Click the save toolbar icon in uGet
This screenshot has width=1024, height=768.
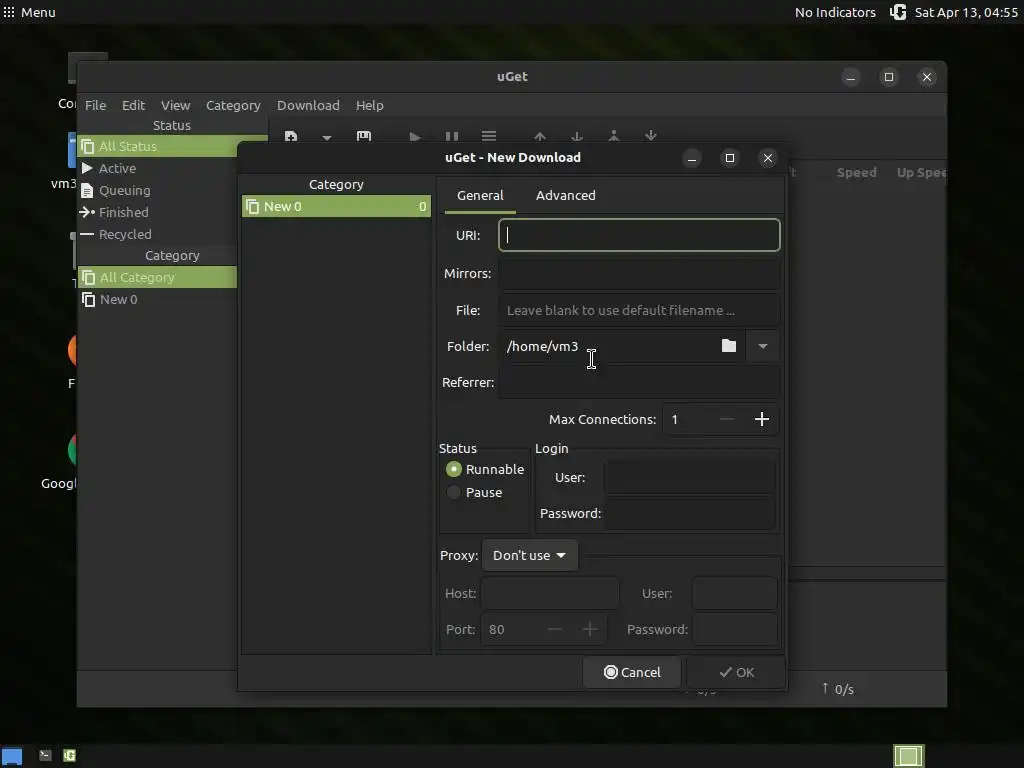[x=364, y=136]
